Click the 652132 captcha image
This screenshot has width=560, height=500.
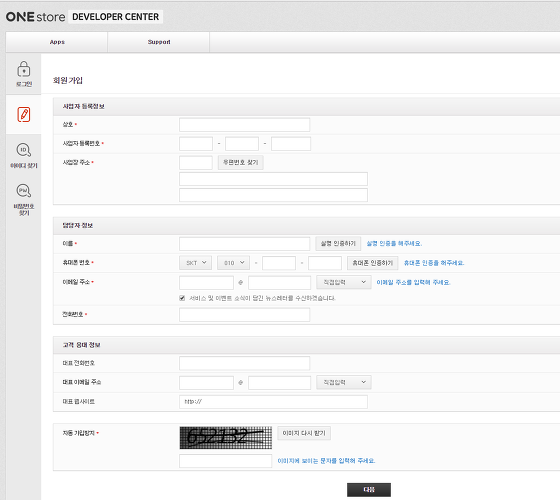coord(225,438)
